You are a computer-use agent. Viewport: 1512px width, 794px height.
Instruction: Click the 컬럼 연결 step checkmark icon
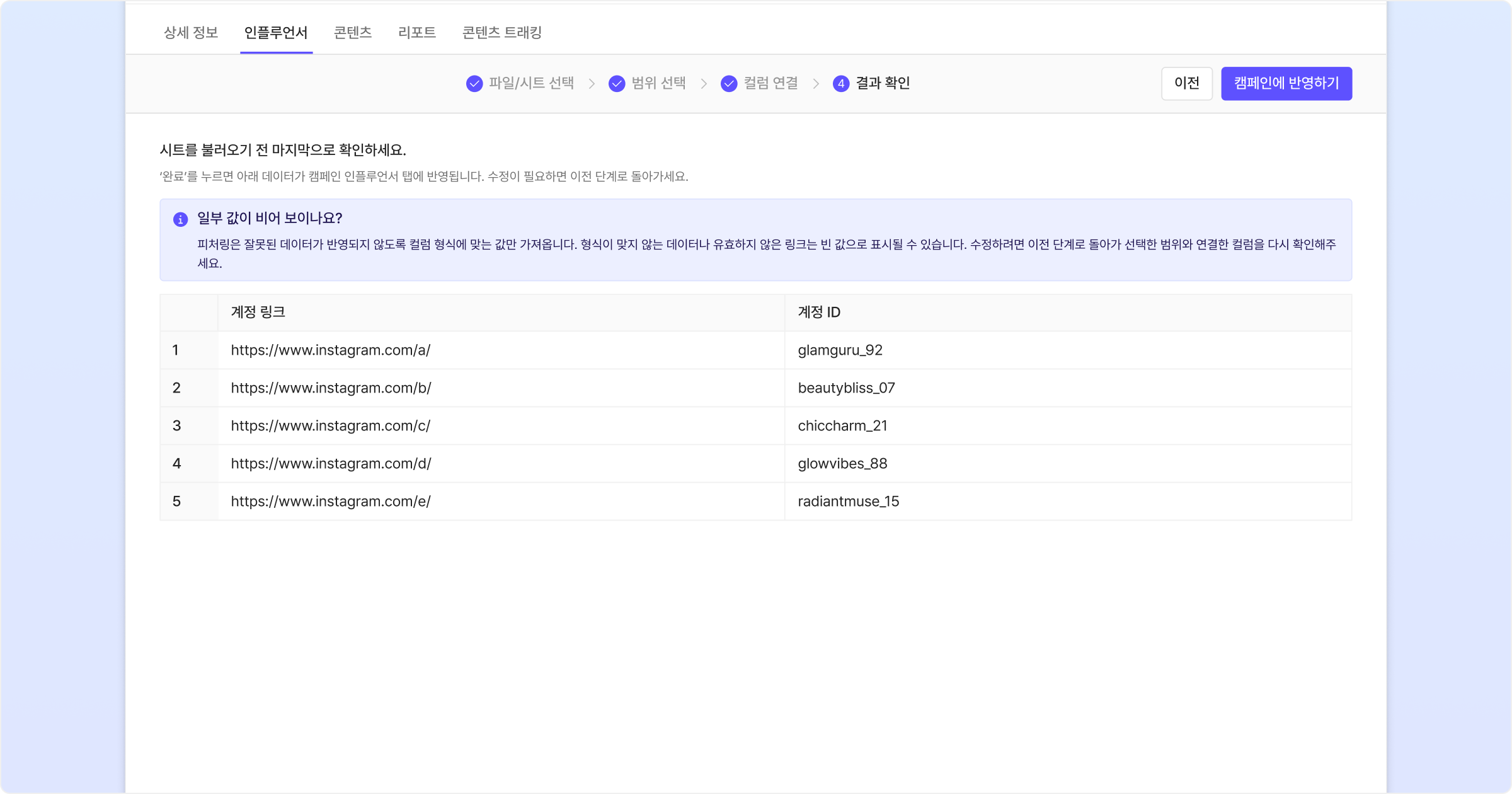729,83
